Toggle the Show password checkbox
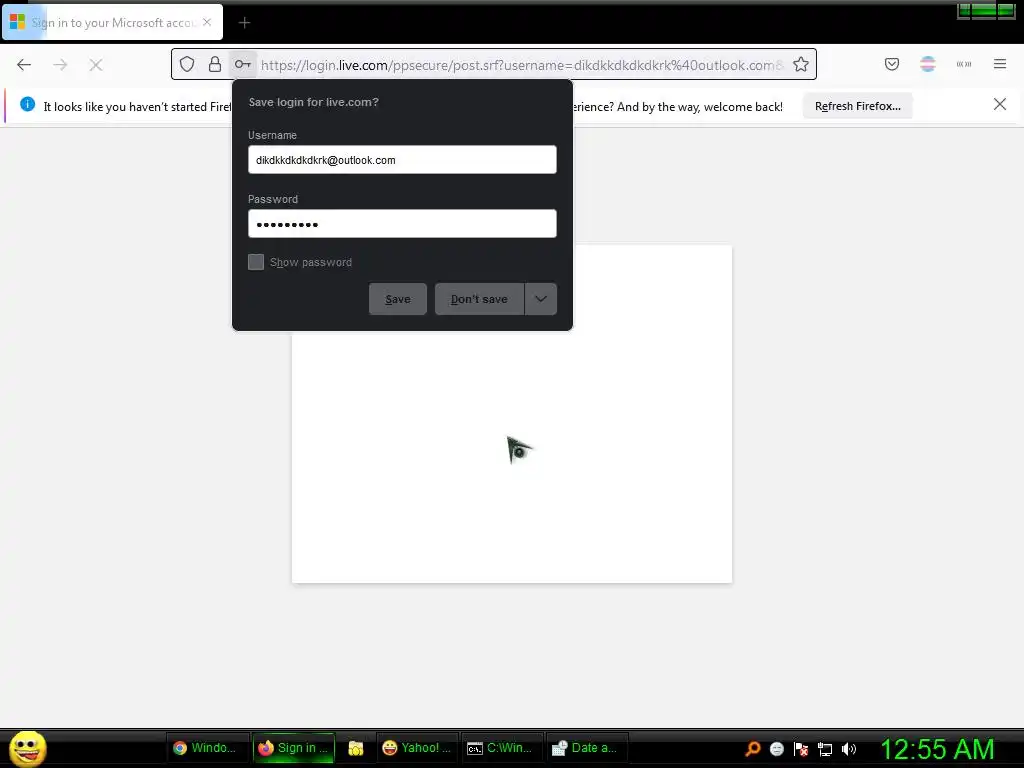Screen dimensions: 1024x768 (x=256, y=262)
